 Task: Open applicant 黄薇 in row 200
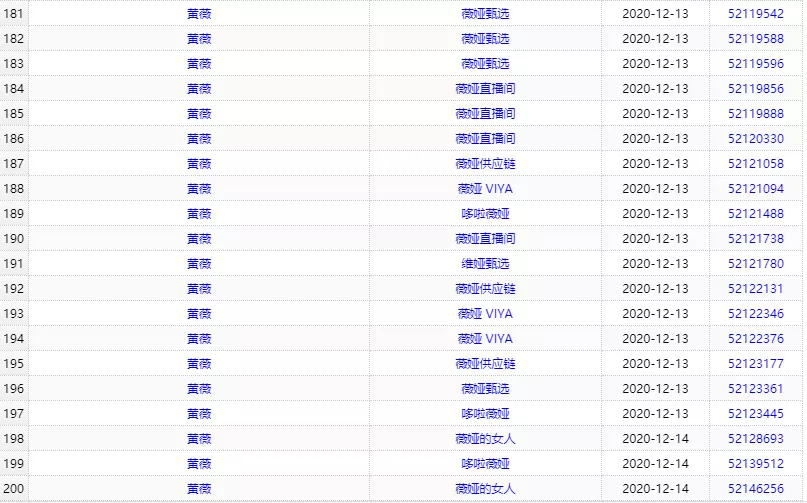point(199,489)
